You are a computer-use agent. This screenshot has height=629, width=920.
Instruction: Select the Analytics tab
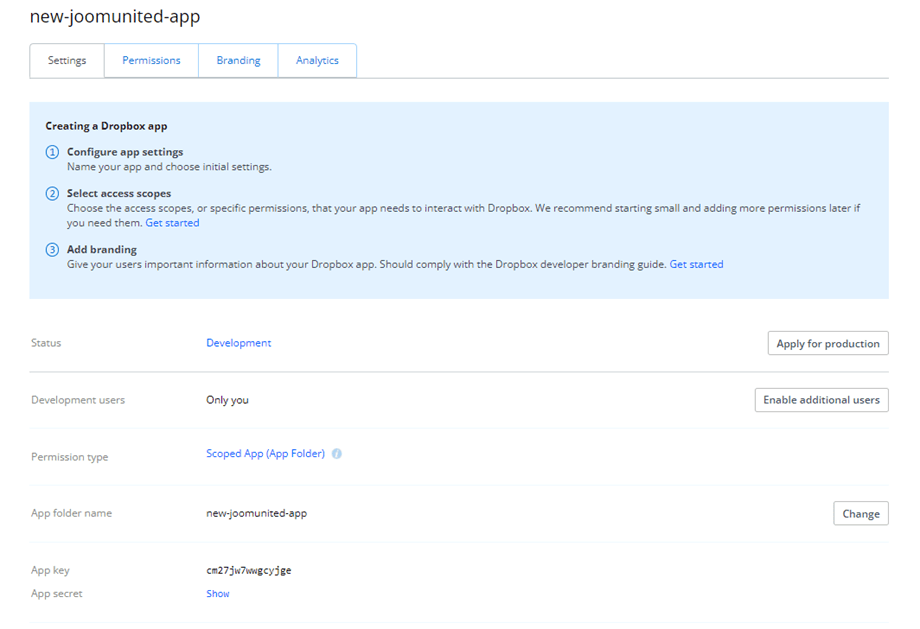317,61
